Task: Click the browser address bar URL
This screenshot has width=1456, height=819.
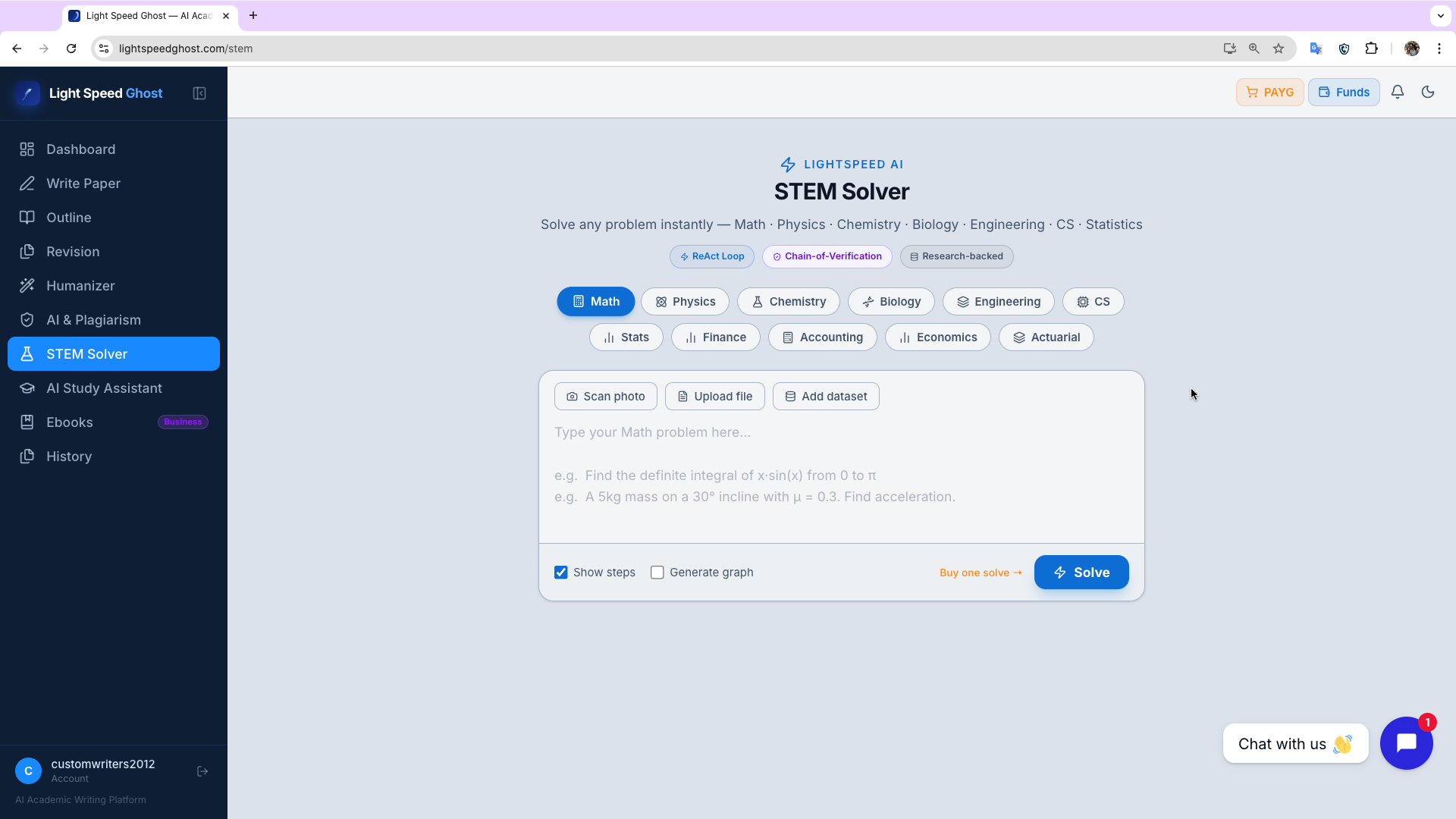Action: [186, 49]
